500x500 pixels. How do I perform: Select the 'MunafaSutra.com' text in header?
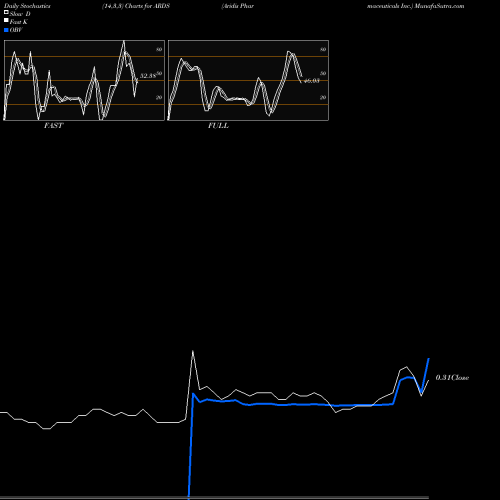click(x=439, y=6)
